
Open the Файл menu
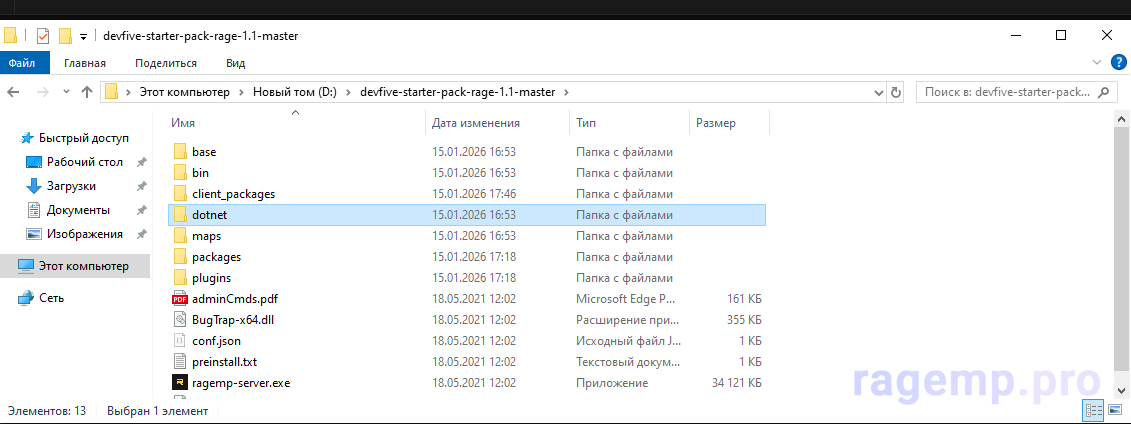(x=22, y=63)
